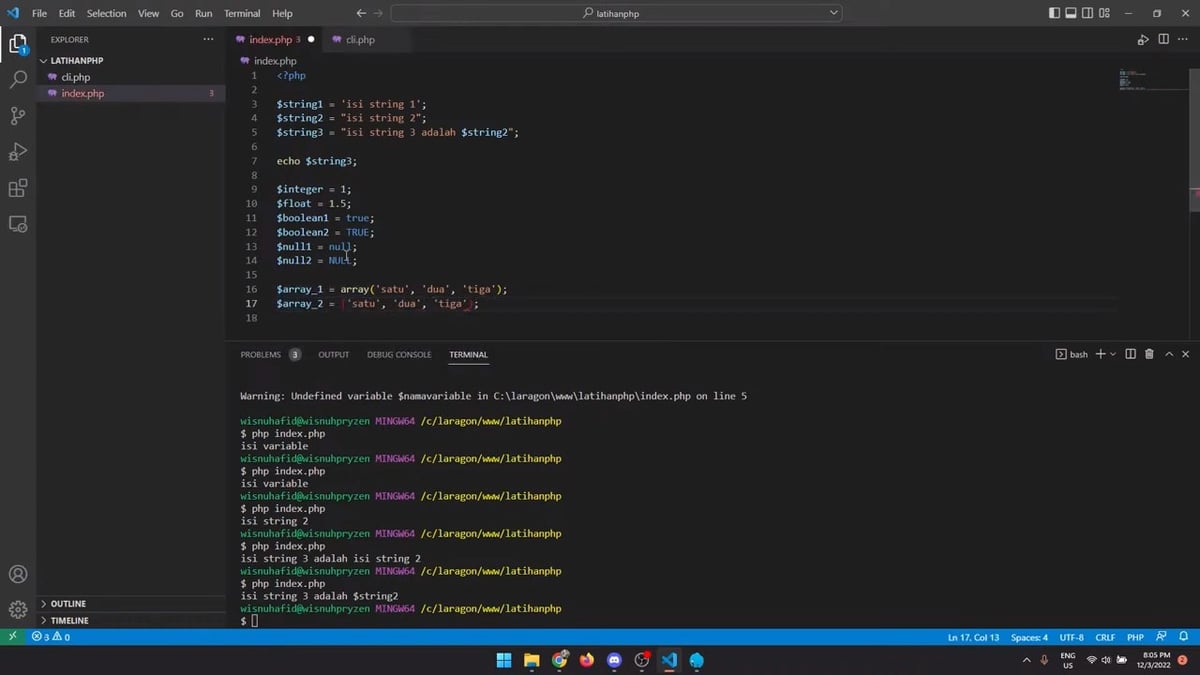1200x675 pixels.
Task: Click the Split Editor icon
Action: click(1163, 40)
